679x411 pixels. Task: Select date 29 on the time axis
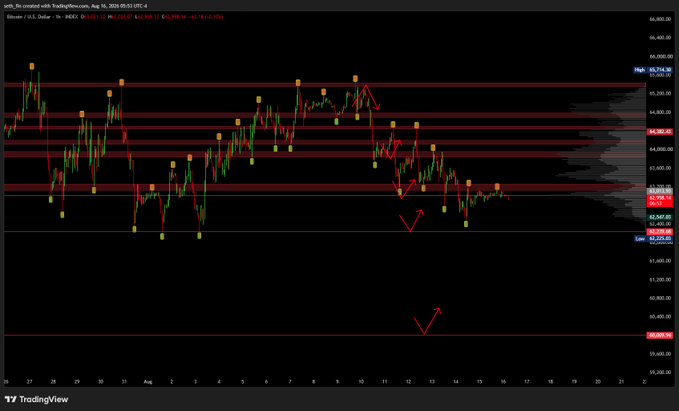[77, 382]
